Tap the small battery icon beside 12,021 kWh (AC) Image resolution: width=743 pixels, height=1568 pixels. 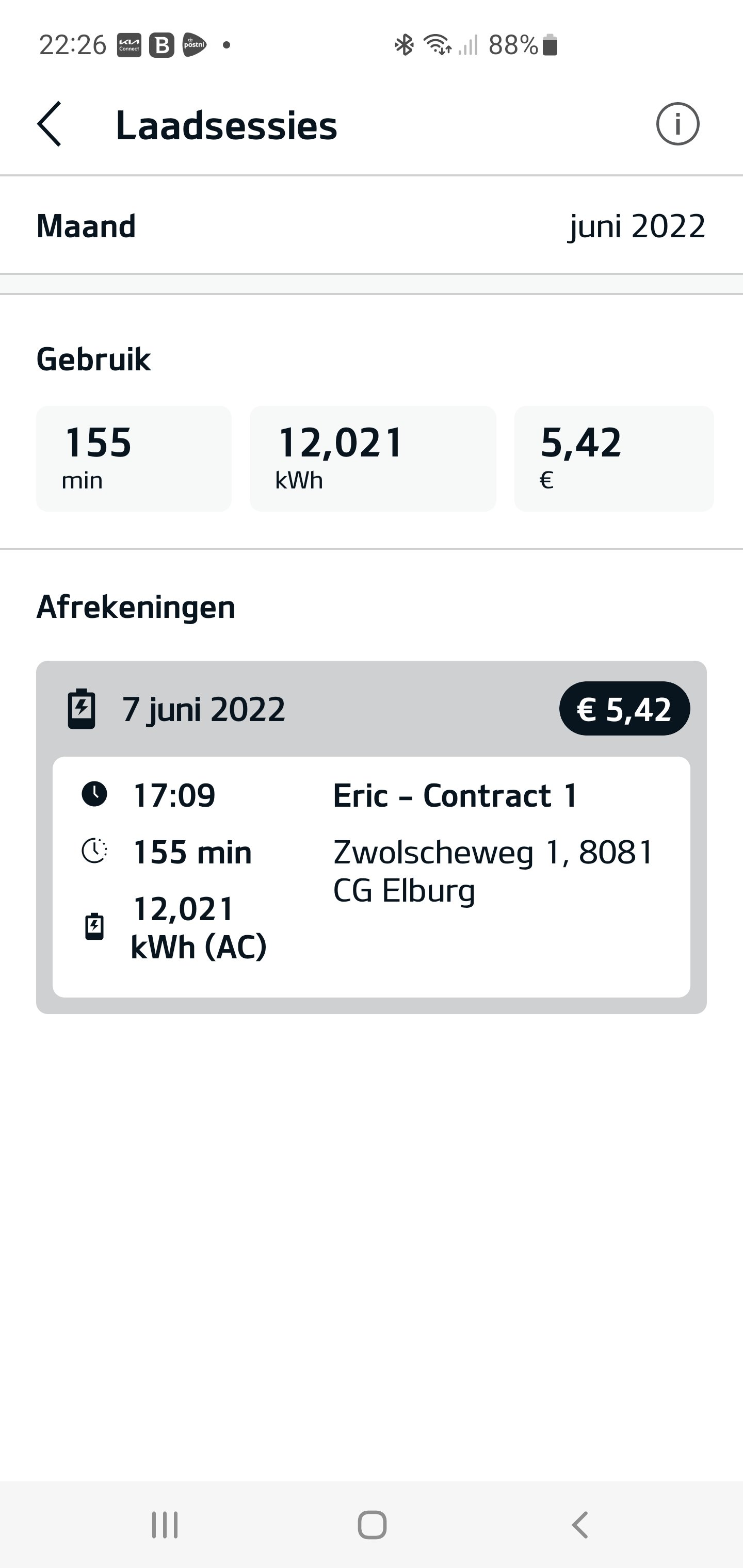tap(94, 927)
